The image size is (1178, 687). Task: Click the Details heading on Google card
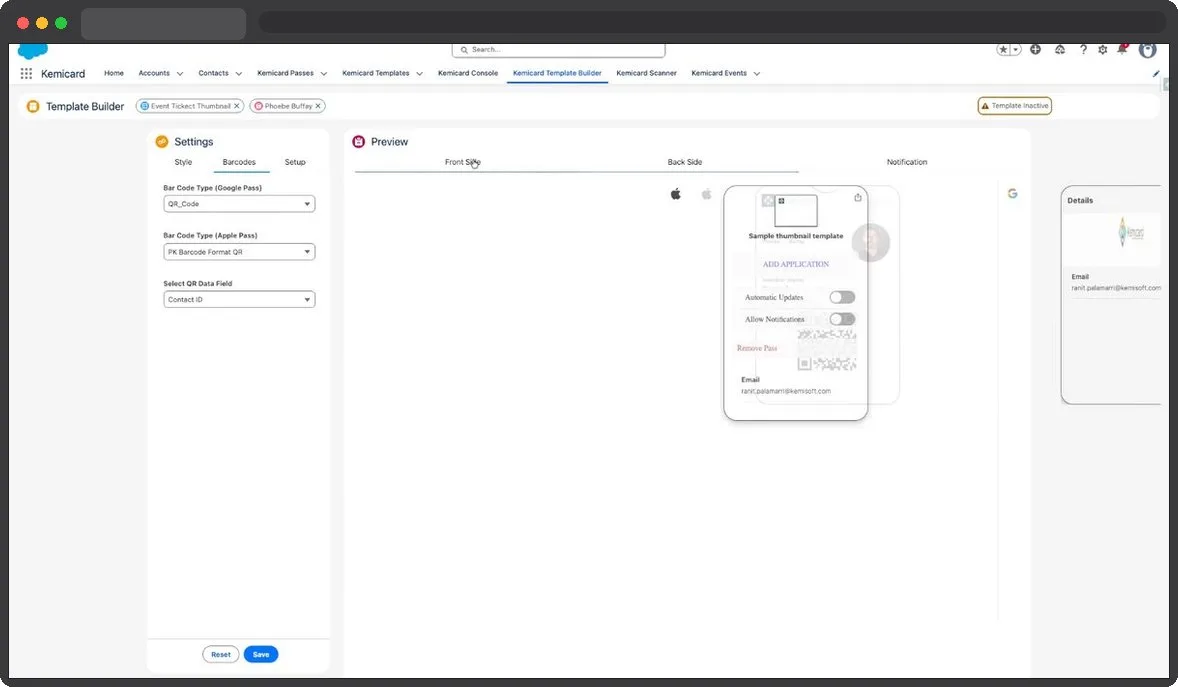[x=1080, y=201]
